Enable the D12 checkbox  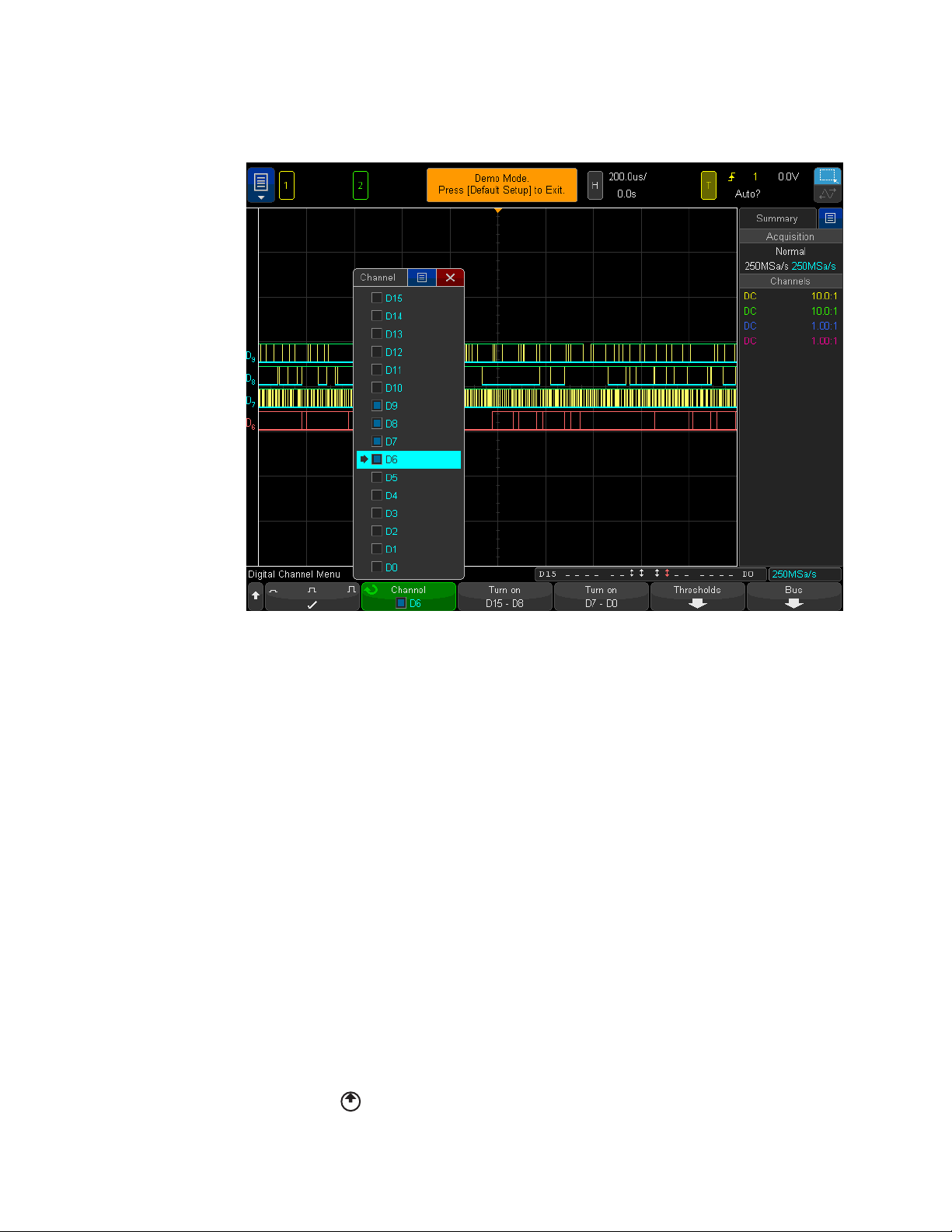pos(377,351)
